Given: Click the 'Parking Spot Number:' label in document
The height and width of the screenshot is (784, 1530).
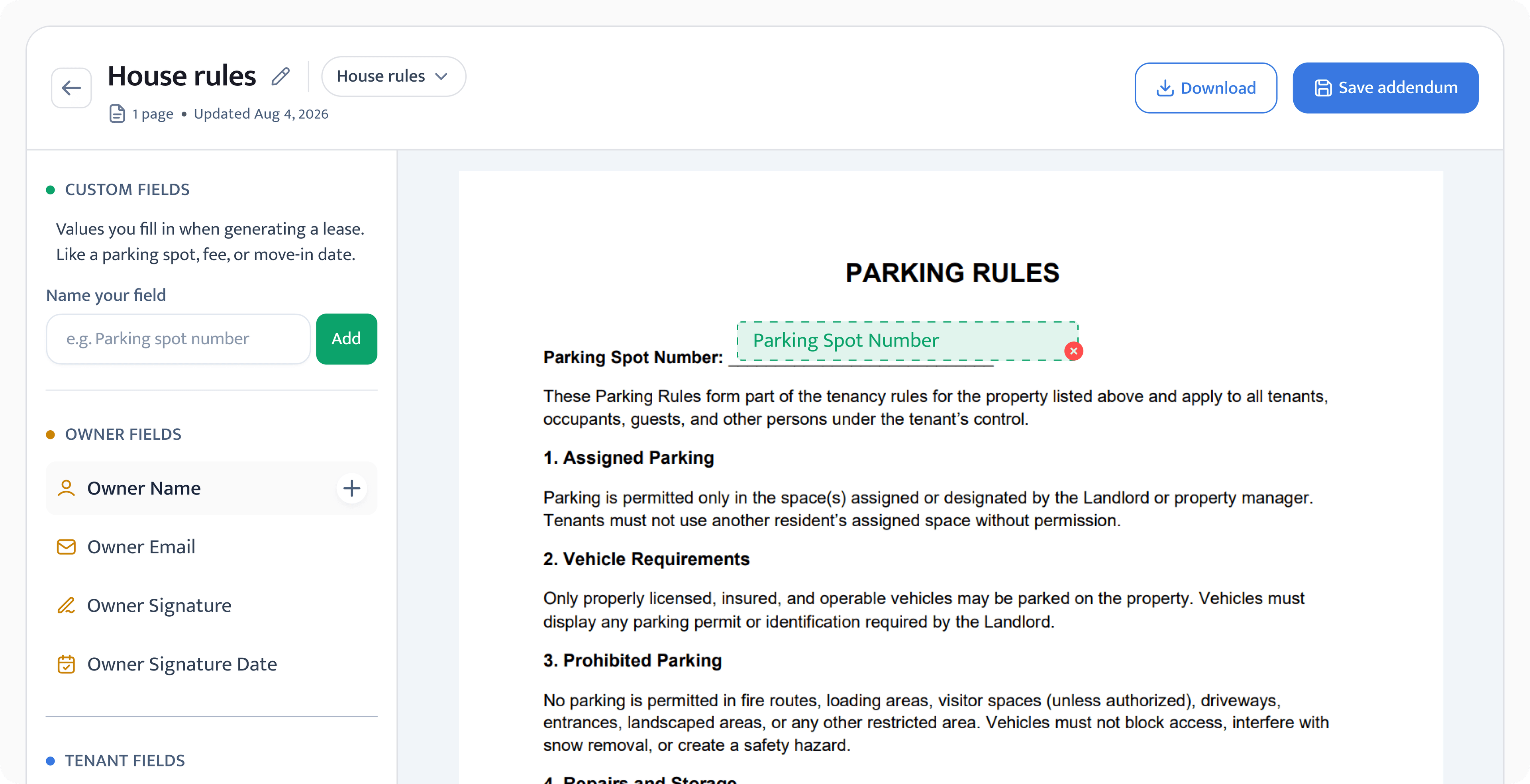Looking at the screenshot, I should click(633, 357).
